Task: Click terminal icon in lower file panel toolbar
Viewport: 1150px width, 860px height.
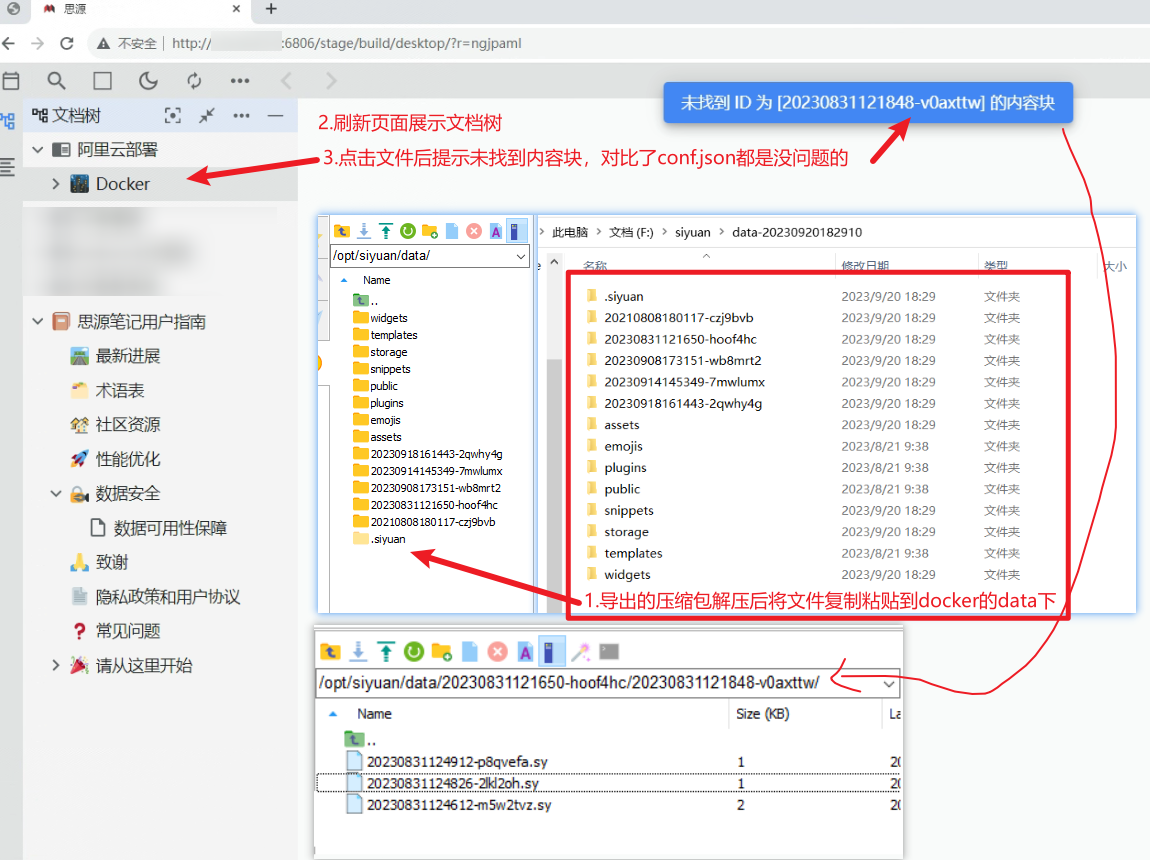Action: [x=609, y=651]
